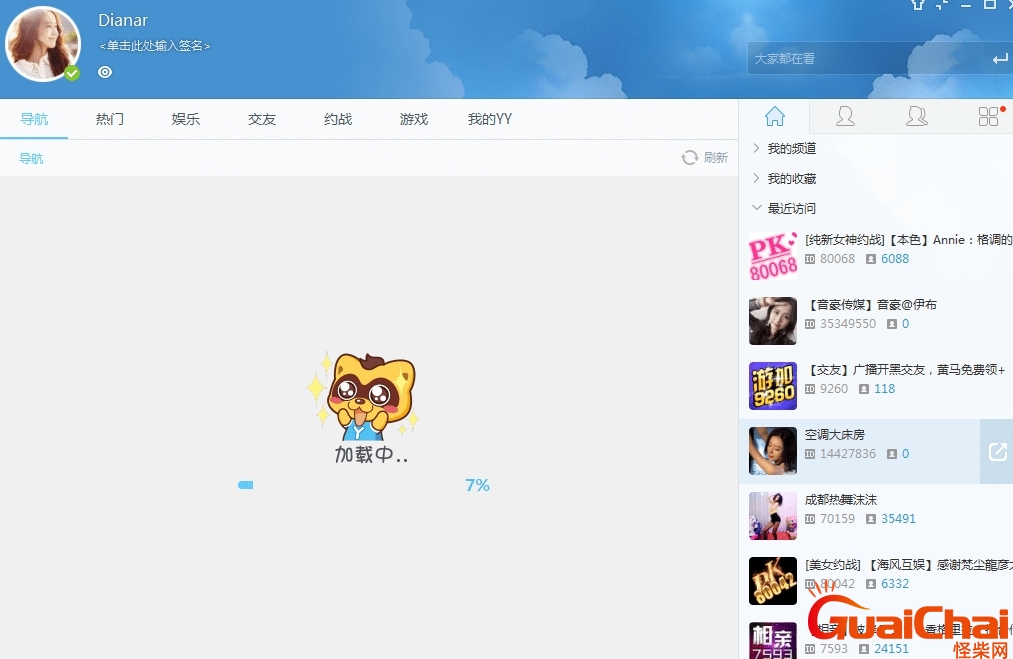Expand the 我的频道 section
The height and width of the screenshot is (659, 1013).
pos(784,149)
